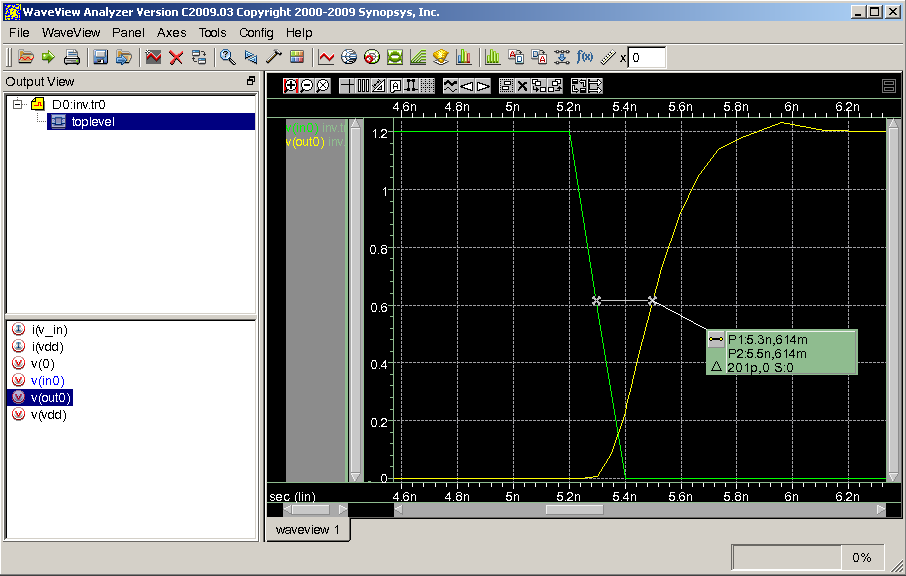906x576 pixels.
Task: Click the x multiplier input field
Action: click(x=647, y=57)
